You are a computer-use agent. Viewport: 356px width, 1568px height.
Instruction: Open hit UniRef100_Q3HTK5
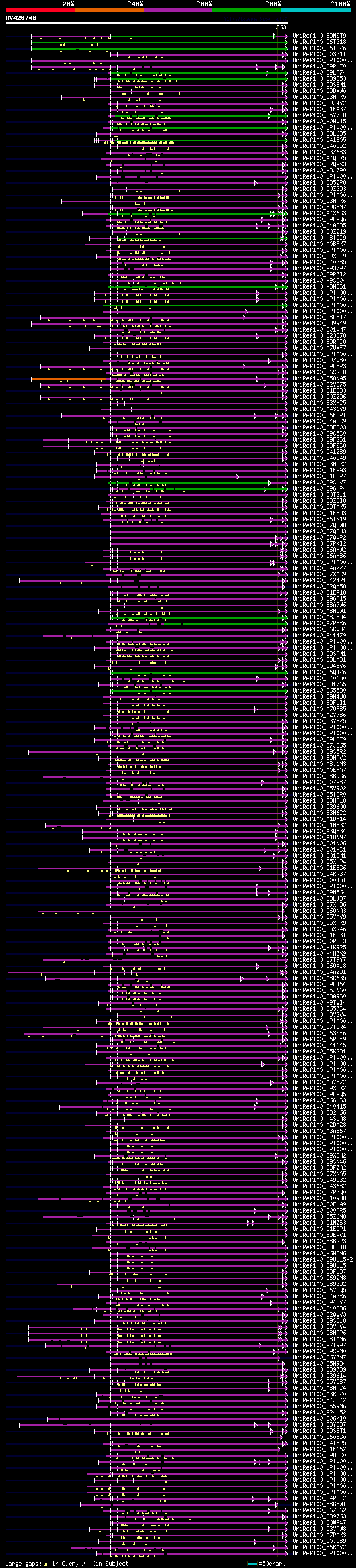tap(319, 97)
